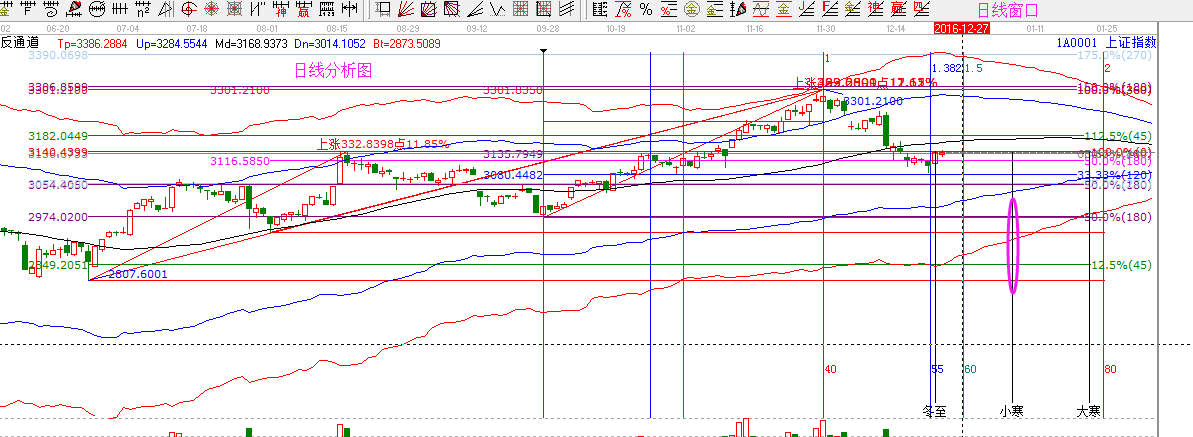Viewport: 1193px width, 437px height.
Task: Click the grid list table icon
Action: [600, 9]
